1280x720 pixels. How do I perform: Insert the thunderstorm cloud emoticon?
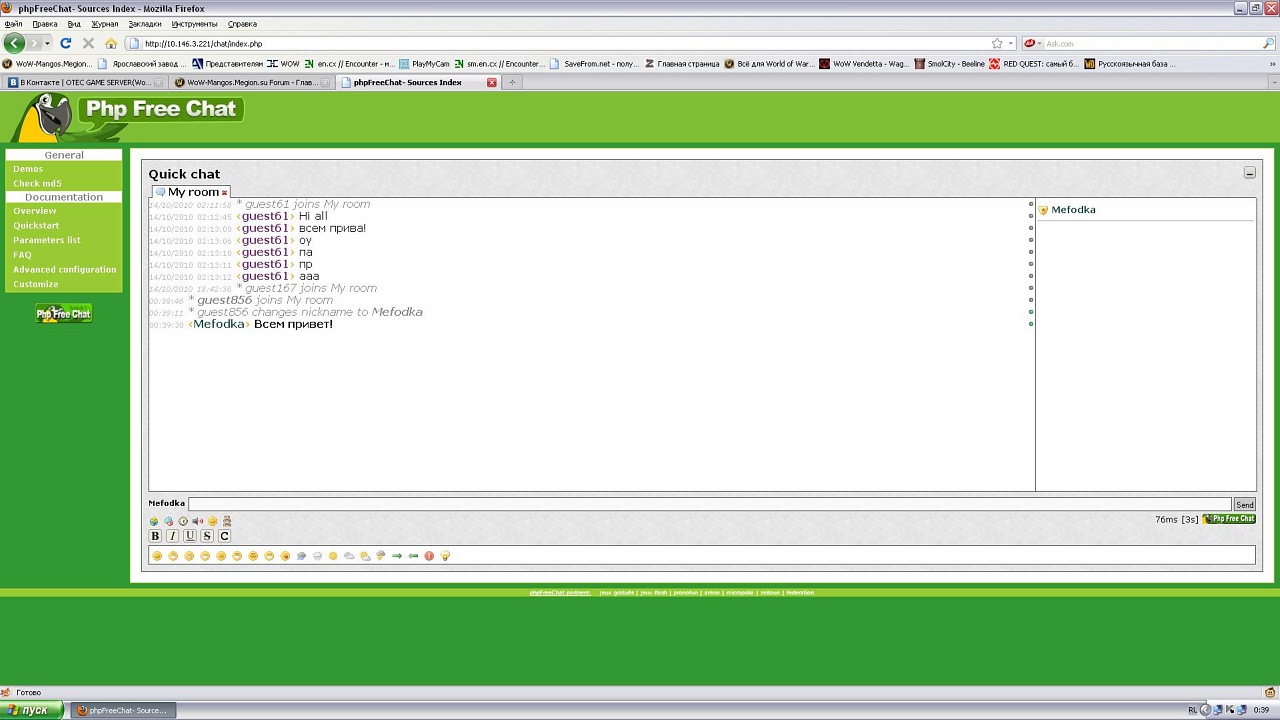point(381,556)
